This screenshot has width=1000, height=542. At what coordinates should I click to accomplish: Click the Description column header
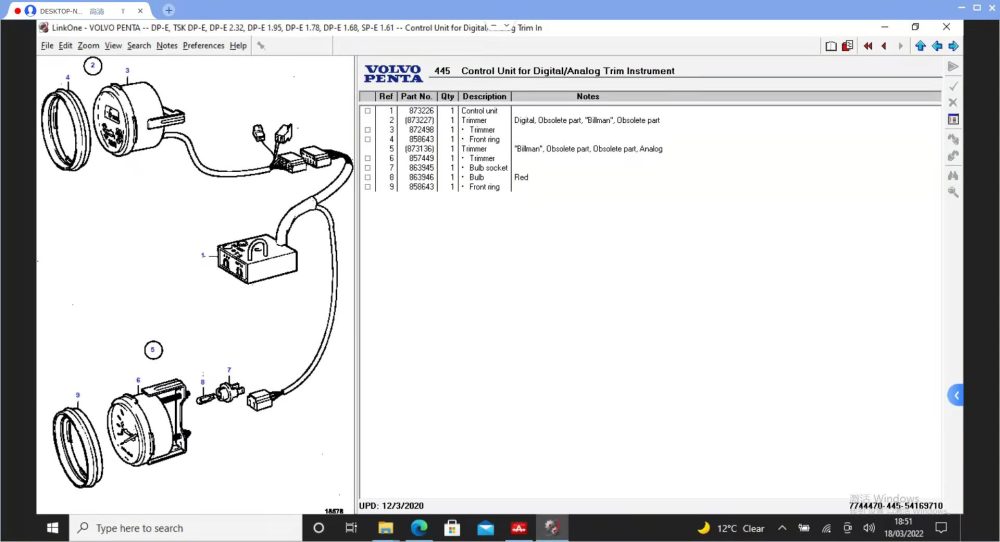pos(485,96)
